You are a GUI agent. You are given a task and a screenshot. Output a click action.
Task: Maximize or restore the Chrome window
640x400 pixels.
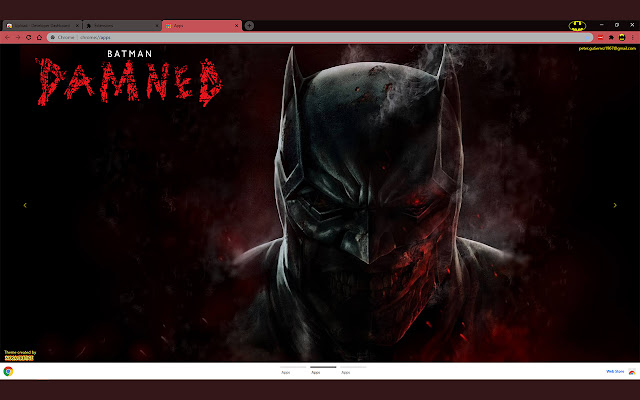point(617,25)
